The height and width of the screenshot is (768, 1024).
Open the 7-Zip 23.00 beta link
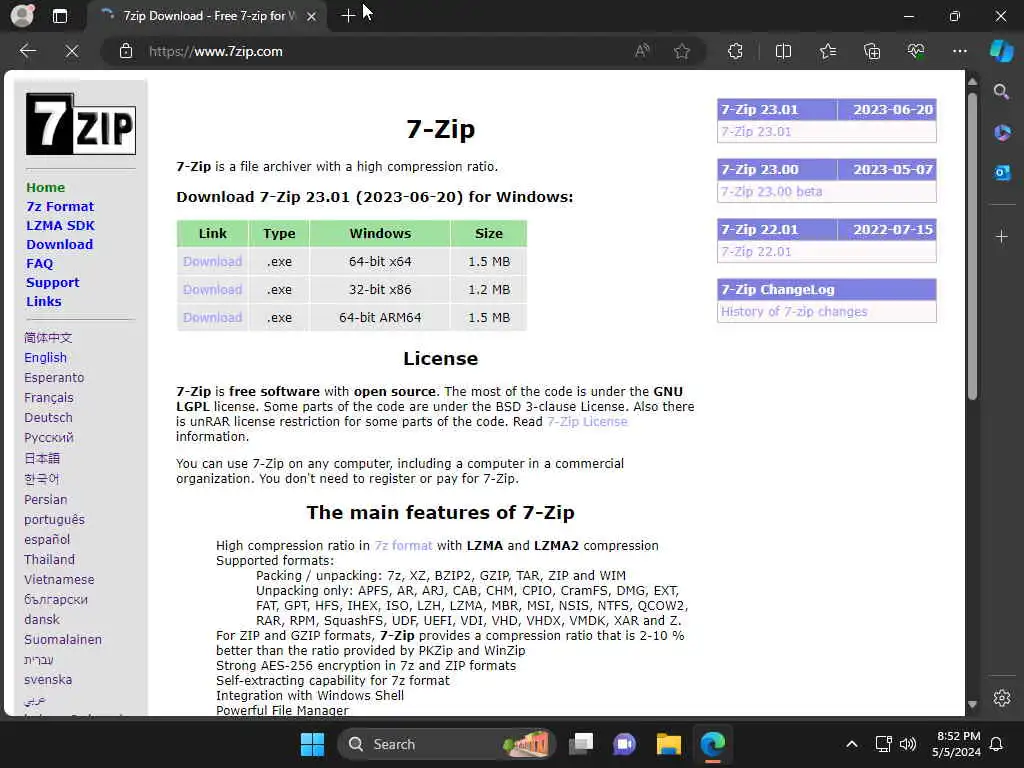(771, 191)
